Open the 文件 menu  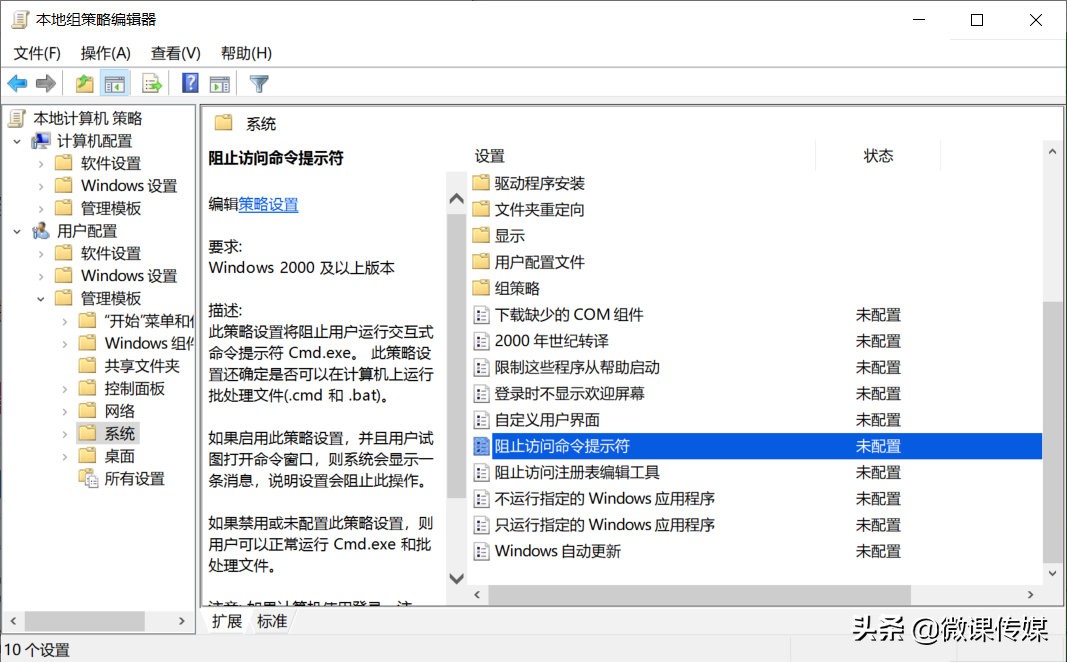[36, 52]
